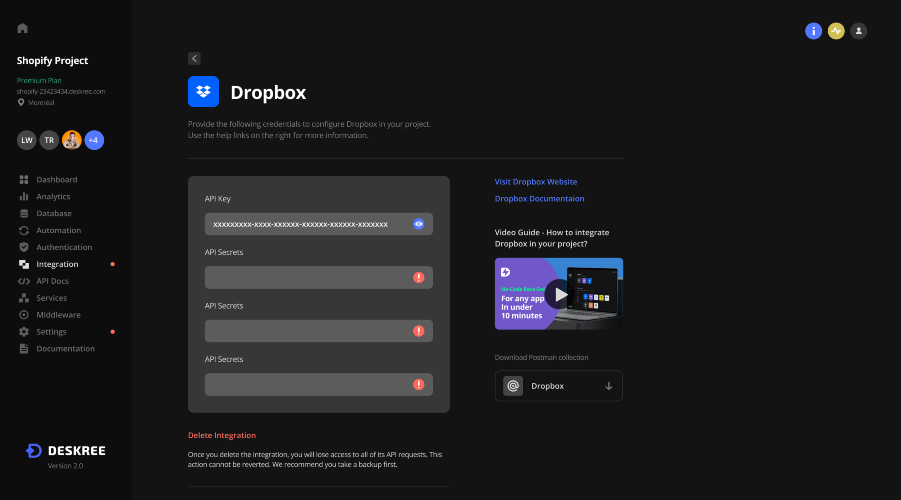Click the Dropbox logo icon
This screenshot has height=500, width=901.
(203, 91)
